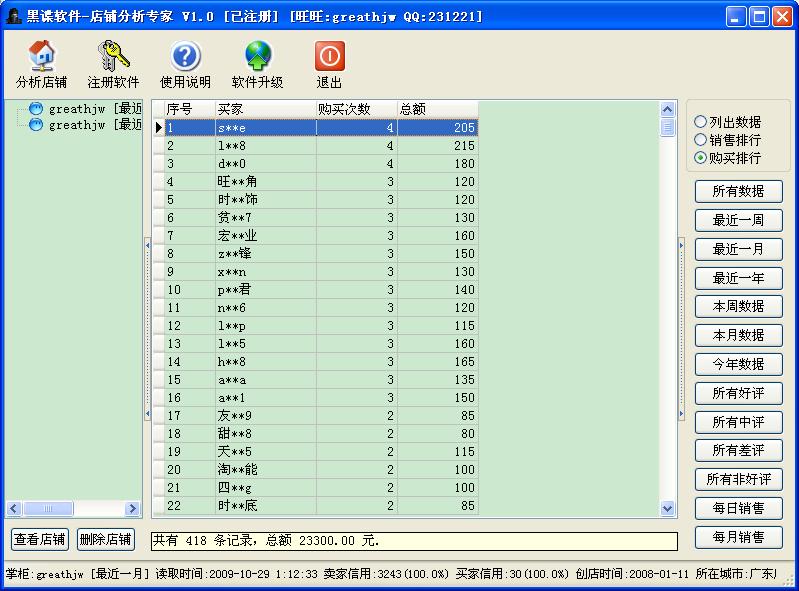
Task: Select buyer cell x**n
Action: pos(265,272)
